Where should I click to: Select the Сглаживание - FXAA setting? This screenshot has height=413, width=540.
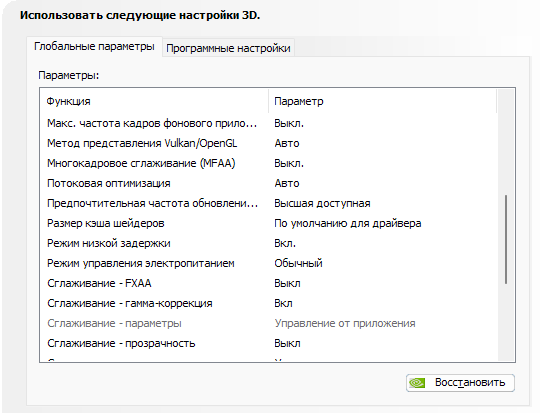pos(99,283)
